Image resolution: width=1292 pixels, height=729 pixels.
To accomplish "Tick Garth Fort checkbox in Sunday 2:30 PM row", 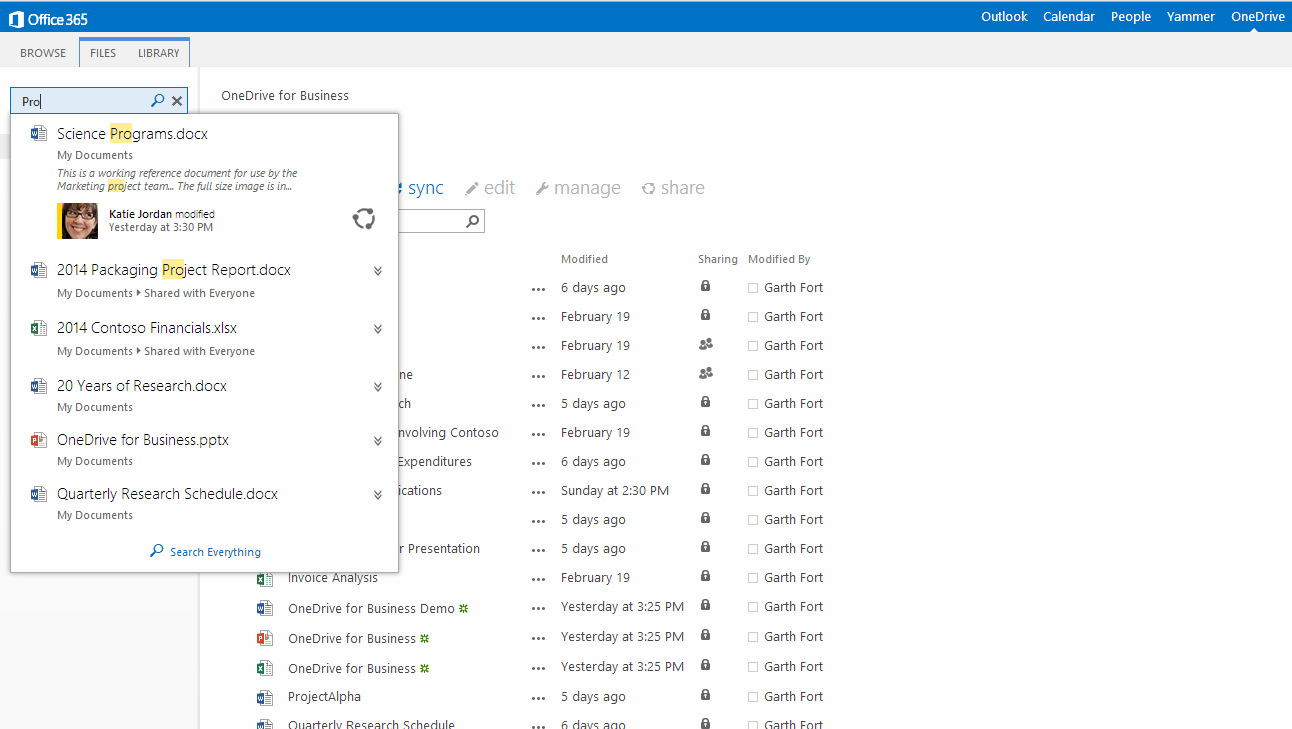I will point(753,491).
